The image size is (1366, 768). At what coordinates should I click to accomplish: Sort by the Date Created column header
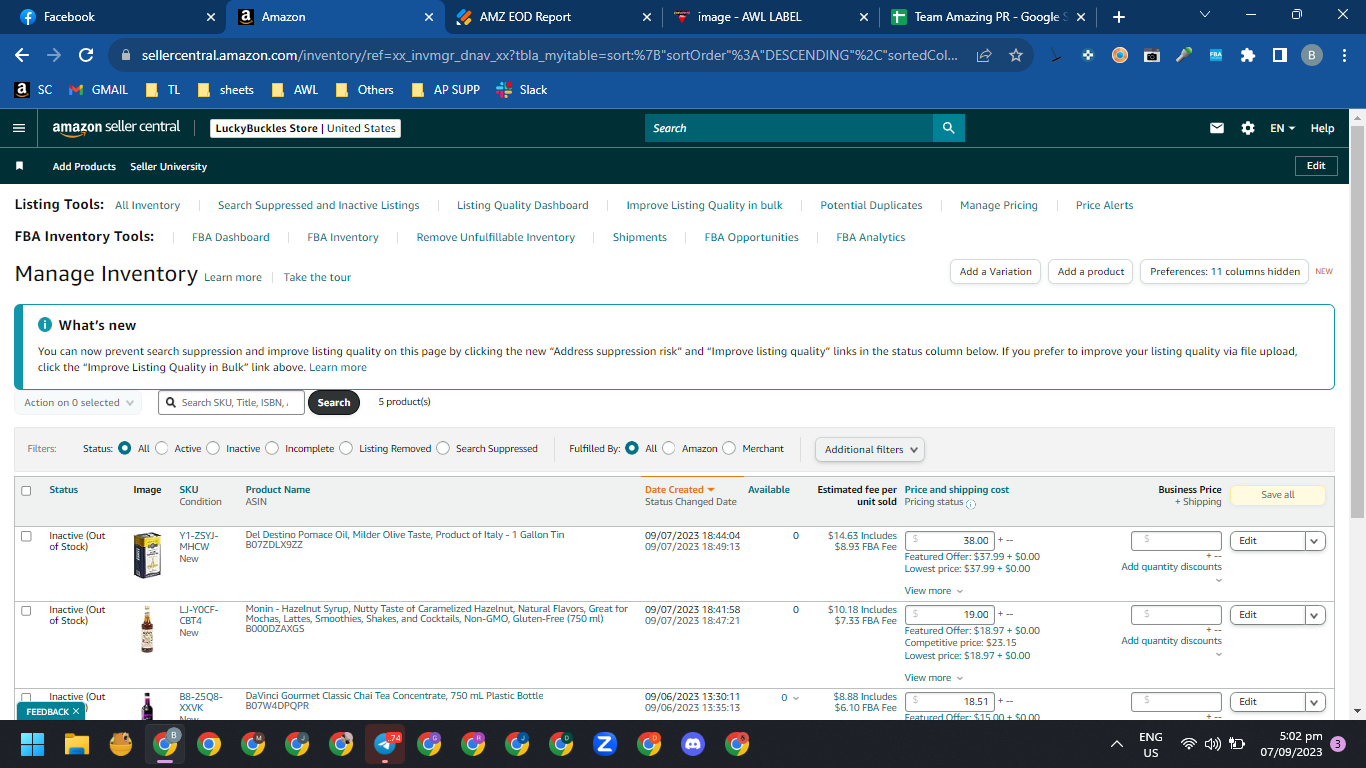[x=680, y=490]
